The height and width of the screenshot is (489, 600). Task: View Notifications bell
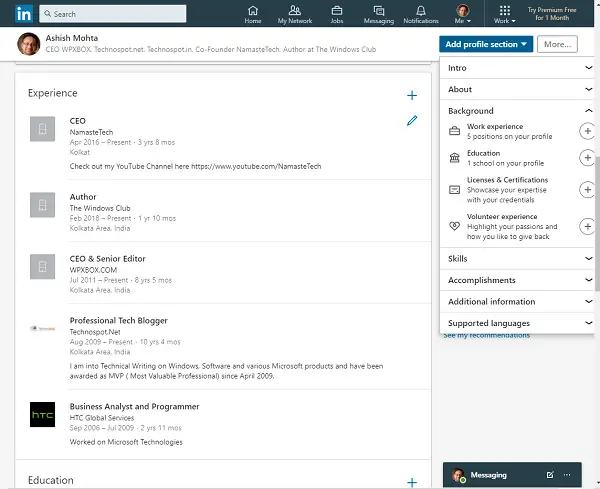click(x=421, y=15)
